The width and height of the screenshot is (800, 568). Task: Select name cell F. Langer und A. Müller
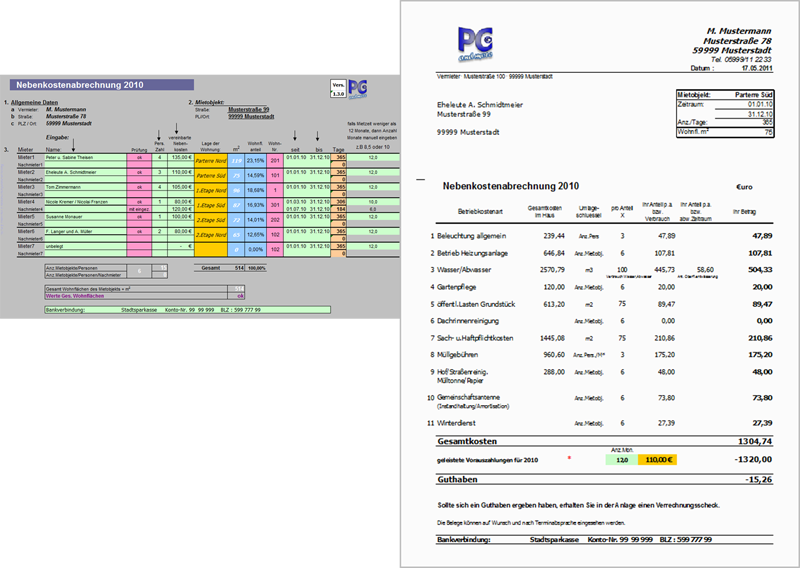(85, 232)
